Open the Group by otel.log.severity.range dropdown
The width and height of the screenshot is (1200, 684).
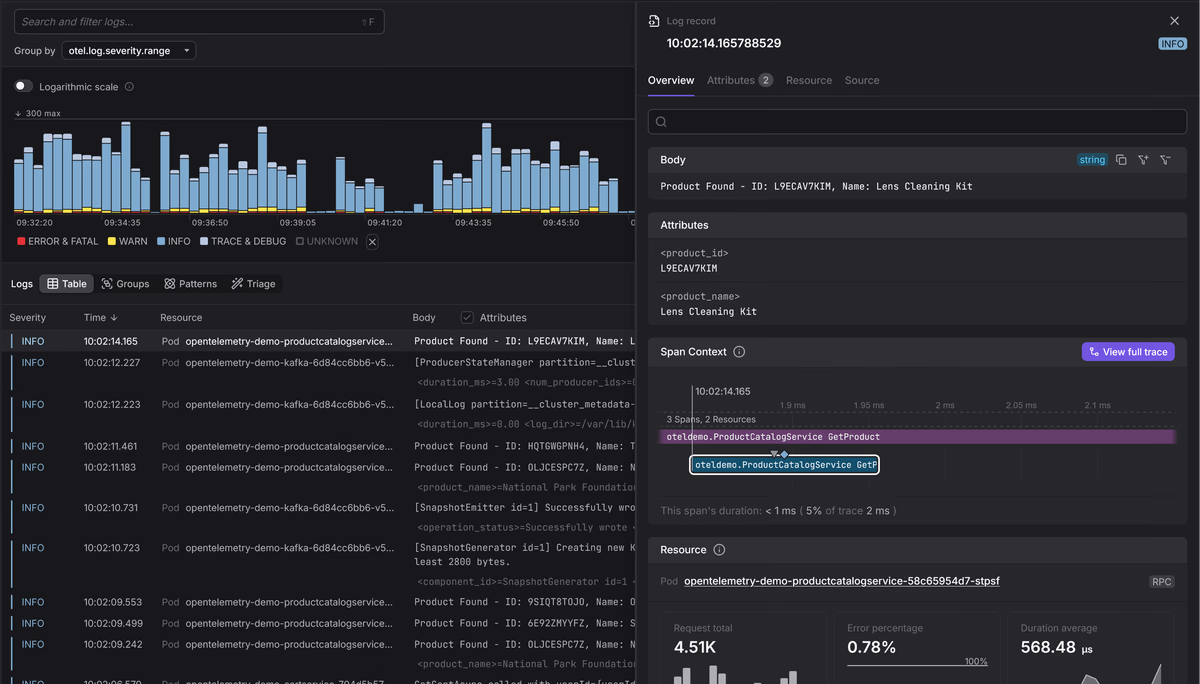click(128, 51)
